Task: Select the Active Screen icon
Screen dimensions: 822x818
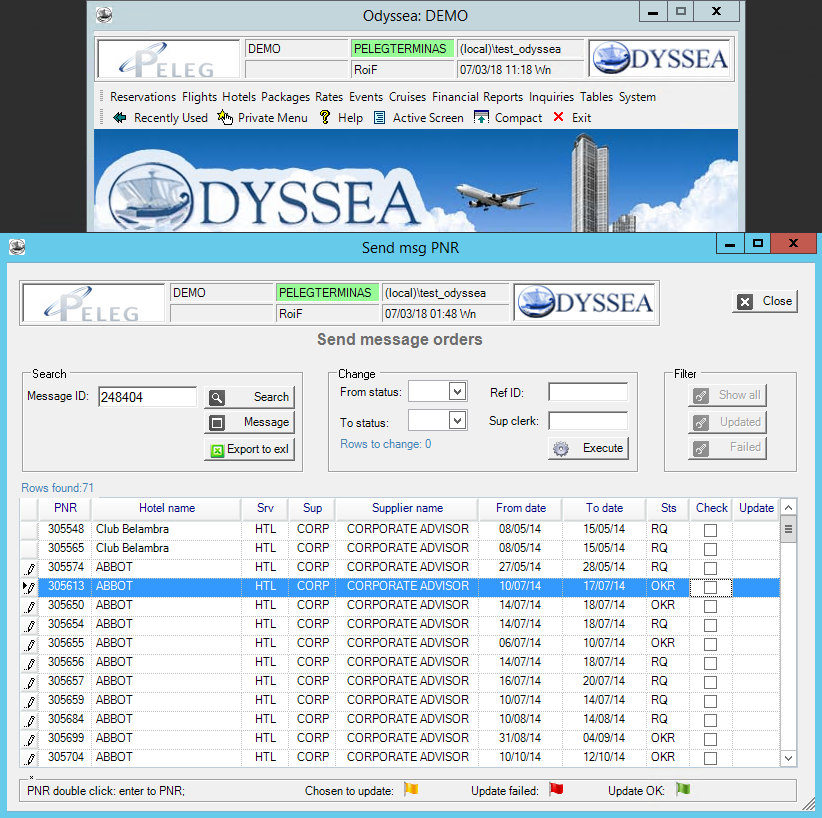Action: pyautogui.click(x=380, y=118)
